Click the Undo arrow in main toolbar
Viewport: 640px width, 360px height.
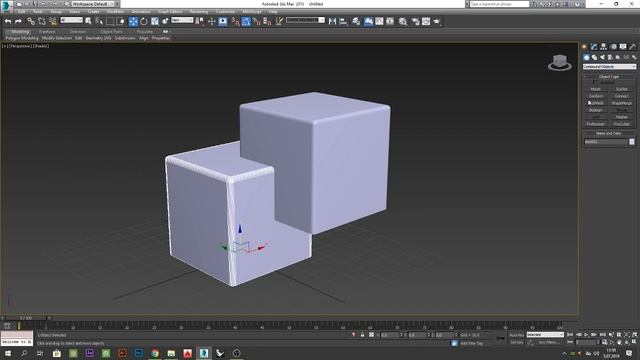(8, 21)
